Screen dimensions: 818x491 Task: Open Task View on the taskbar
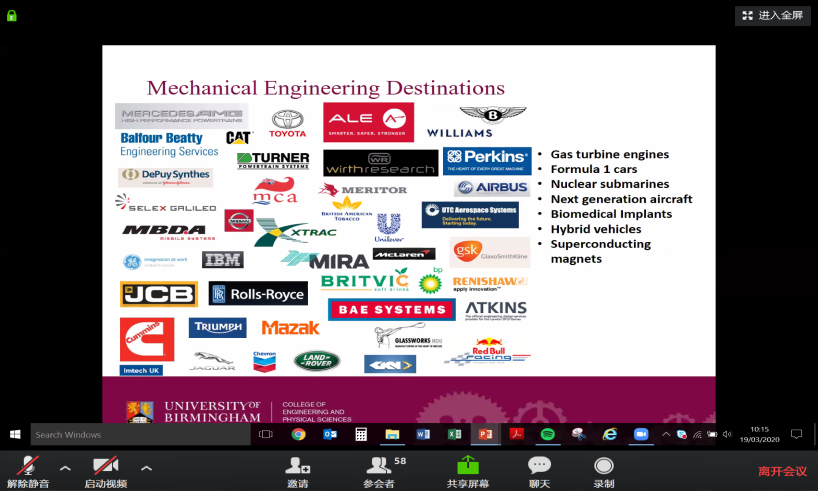point(266,434)
